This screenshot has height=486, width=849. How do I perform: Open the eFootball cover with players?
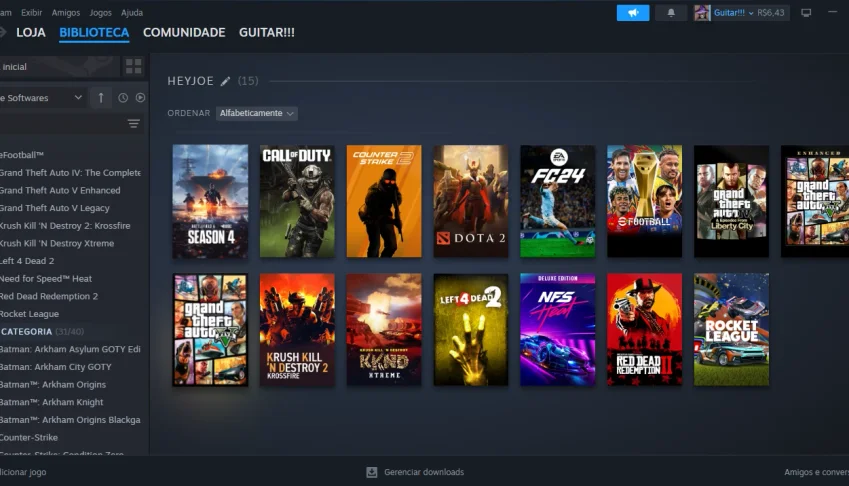tap(644, 201)
